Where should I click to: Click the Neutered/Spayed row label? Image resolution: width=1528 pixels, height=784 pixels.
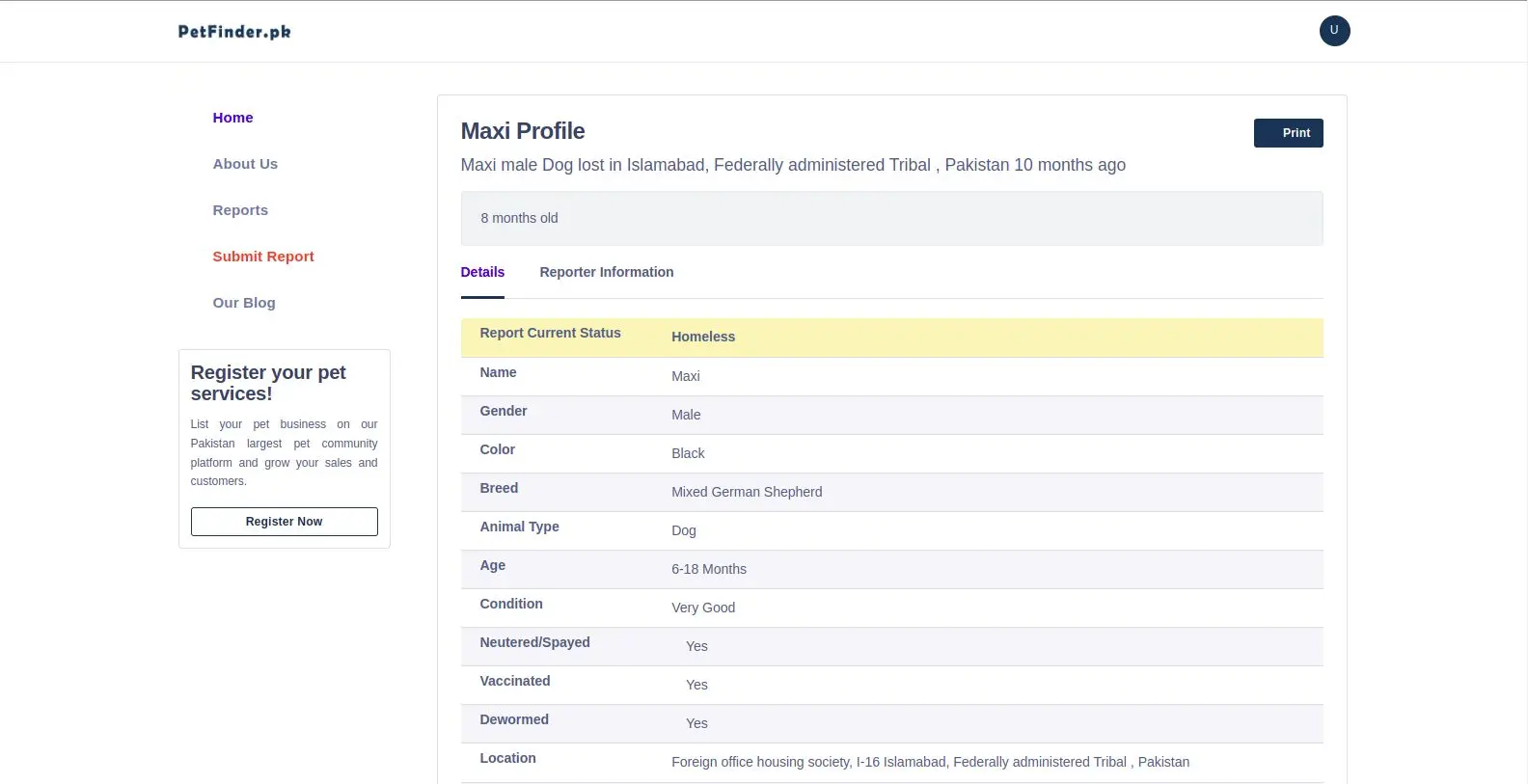point(534,642)
